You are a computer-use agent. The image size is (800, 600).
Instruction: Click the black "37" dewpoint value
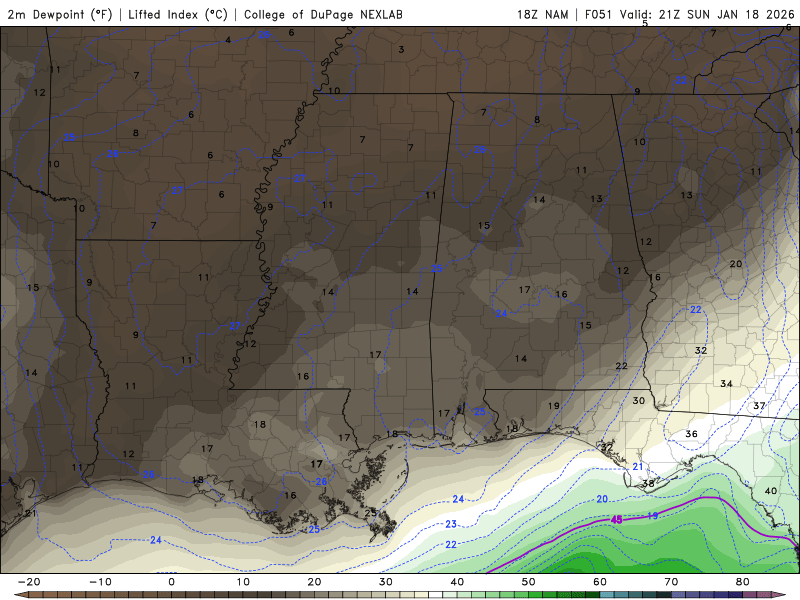(759, 406)
